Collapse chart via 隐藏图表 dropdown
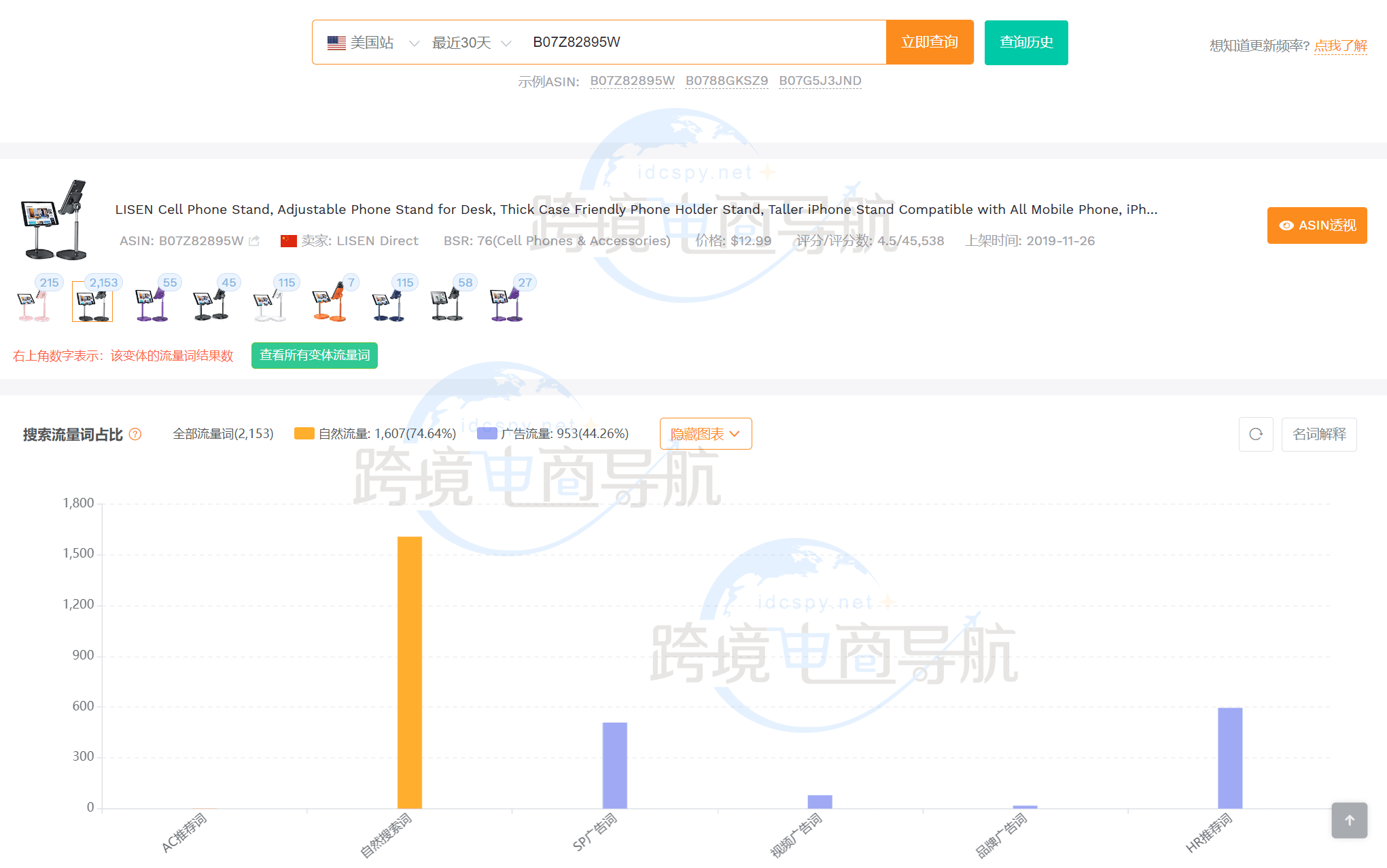1387x868 pixels. [x=705, y=434]
